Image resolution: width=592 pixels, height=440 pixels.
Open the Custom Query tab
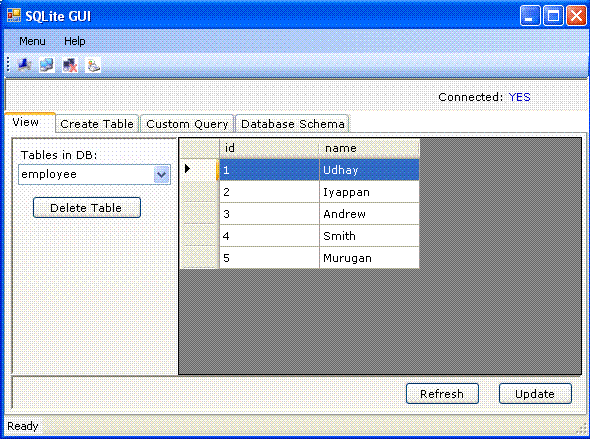[x=187, y=124]
